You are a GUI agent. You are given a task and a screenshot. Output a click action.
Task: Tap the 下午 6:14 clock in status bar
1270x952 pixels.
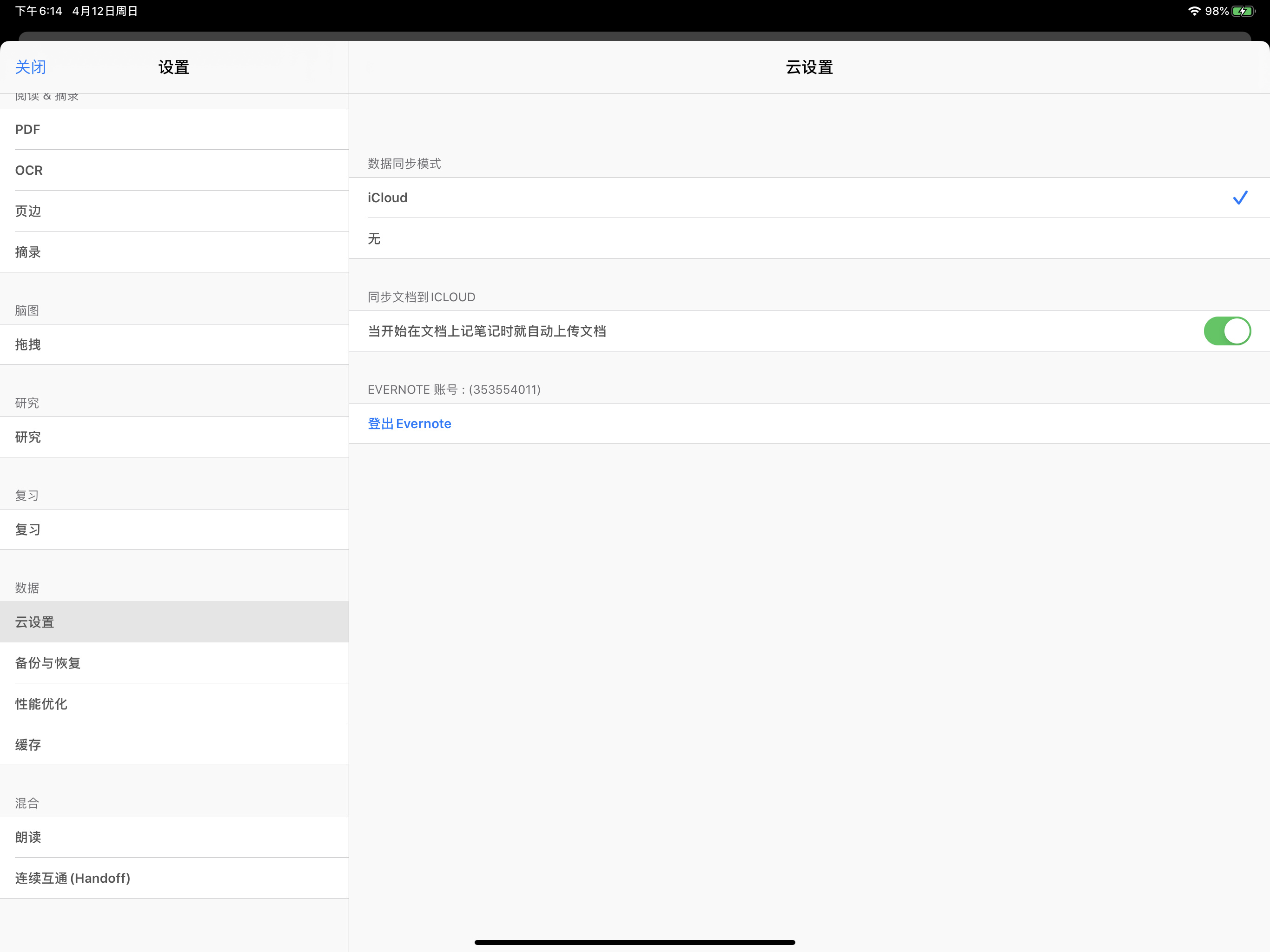tap(39, 11)
